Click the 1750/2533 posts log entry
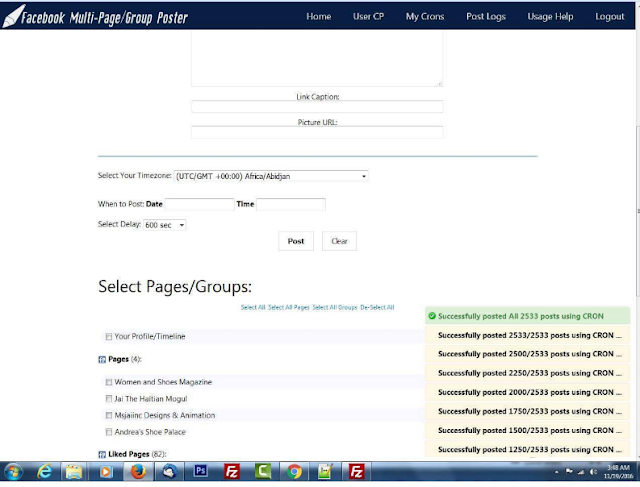This screenshot has width=640, height=487. [528, 411]
